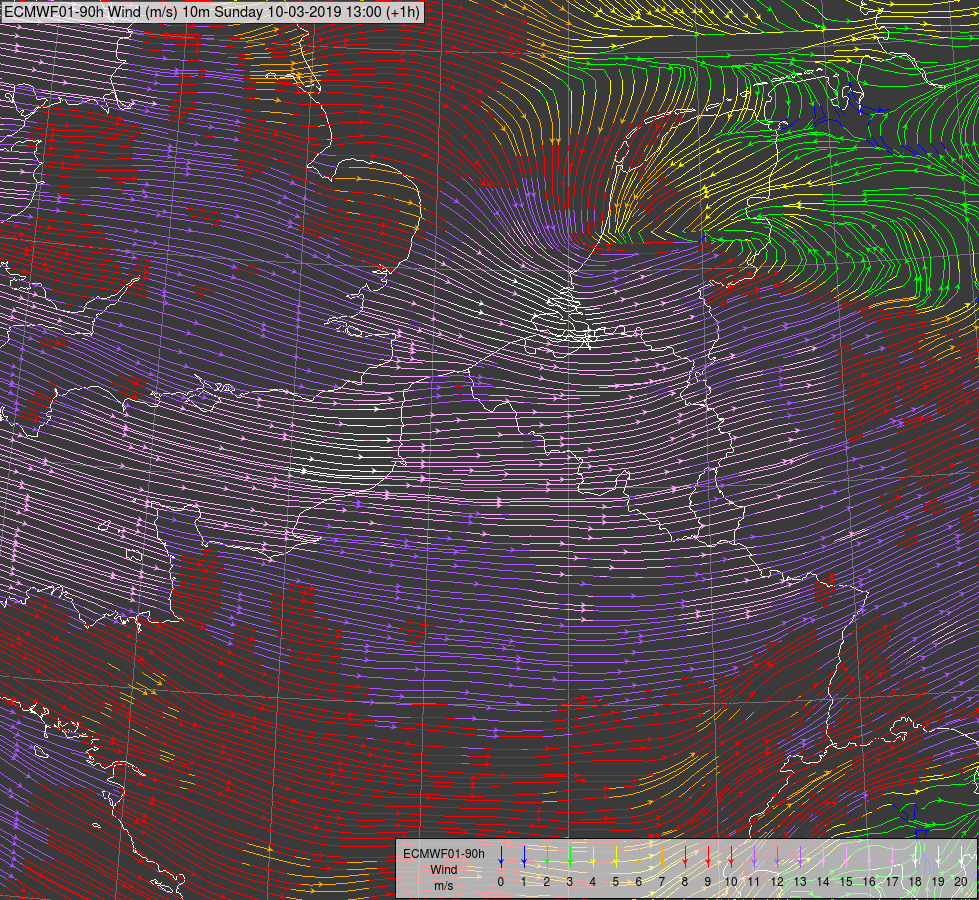Click the purple 11 m/s legend arrow

tap(754, 857)
